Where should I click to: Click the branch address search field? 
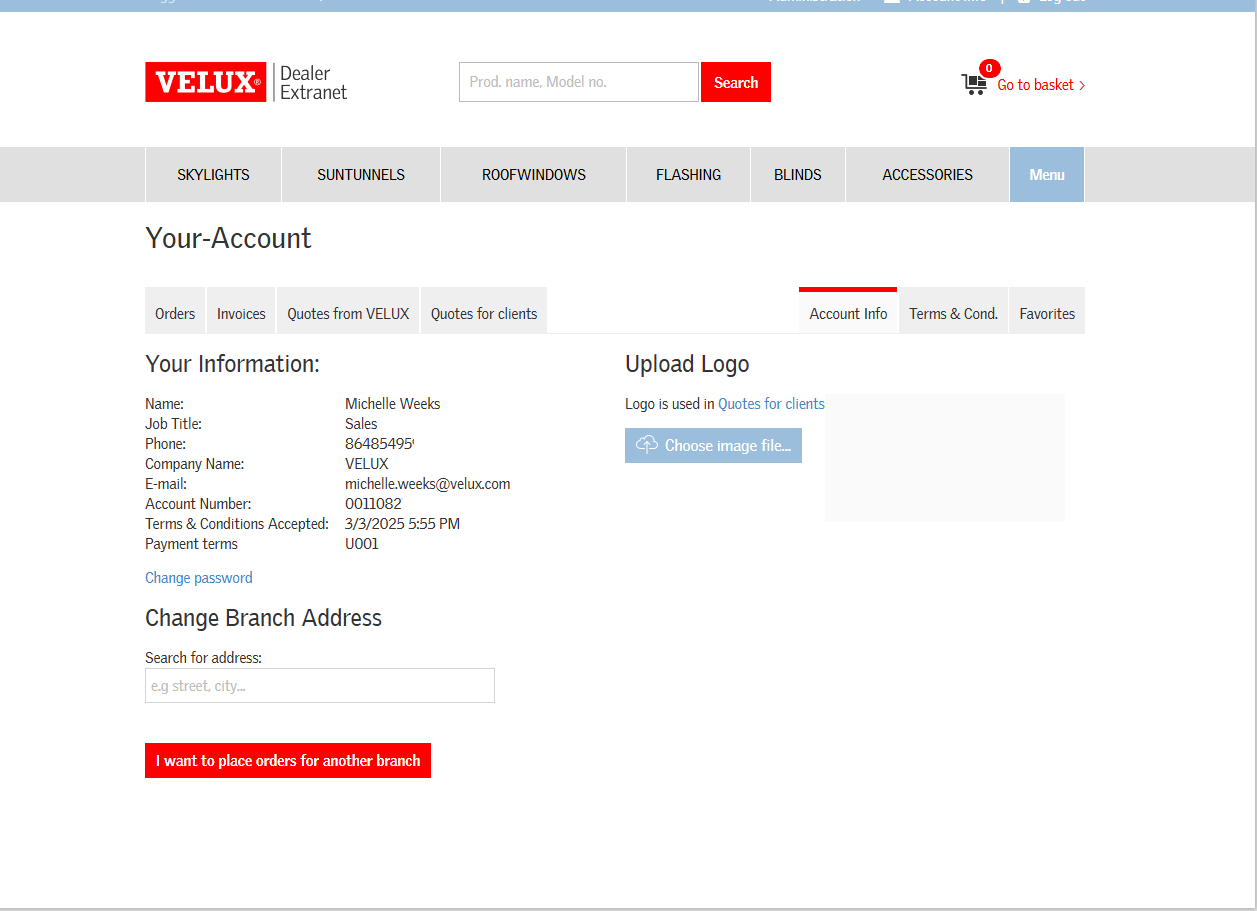pyautogui.click(x=319, y=686)
